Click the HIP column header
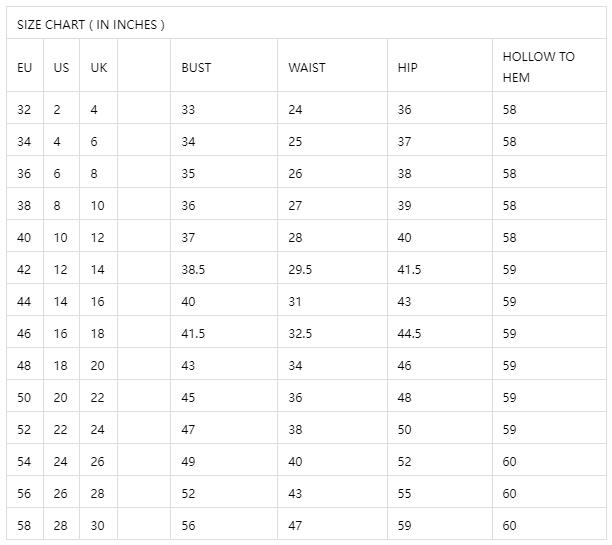The width and height of the screenshot is (612, 545). tap(407, 68)
